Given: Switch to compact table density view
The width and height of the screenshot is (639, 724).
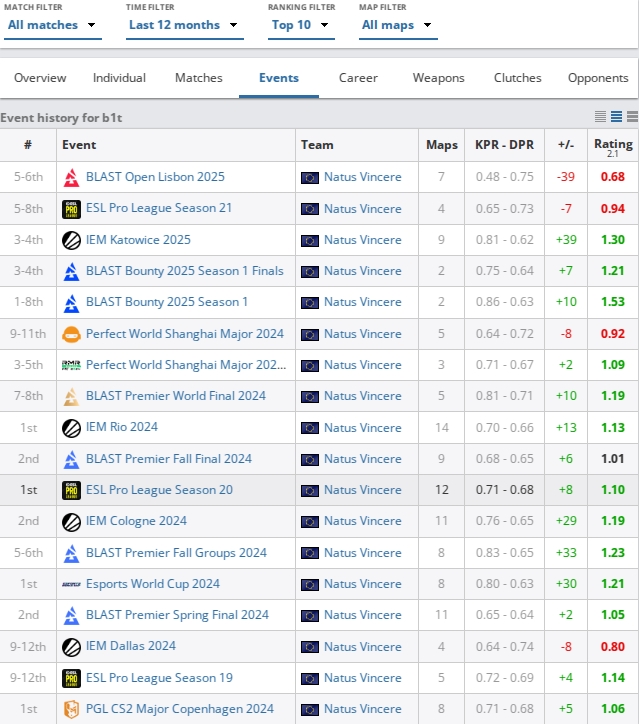Looking at the screenshot, I should tap(600, 116).
